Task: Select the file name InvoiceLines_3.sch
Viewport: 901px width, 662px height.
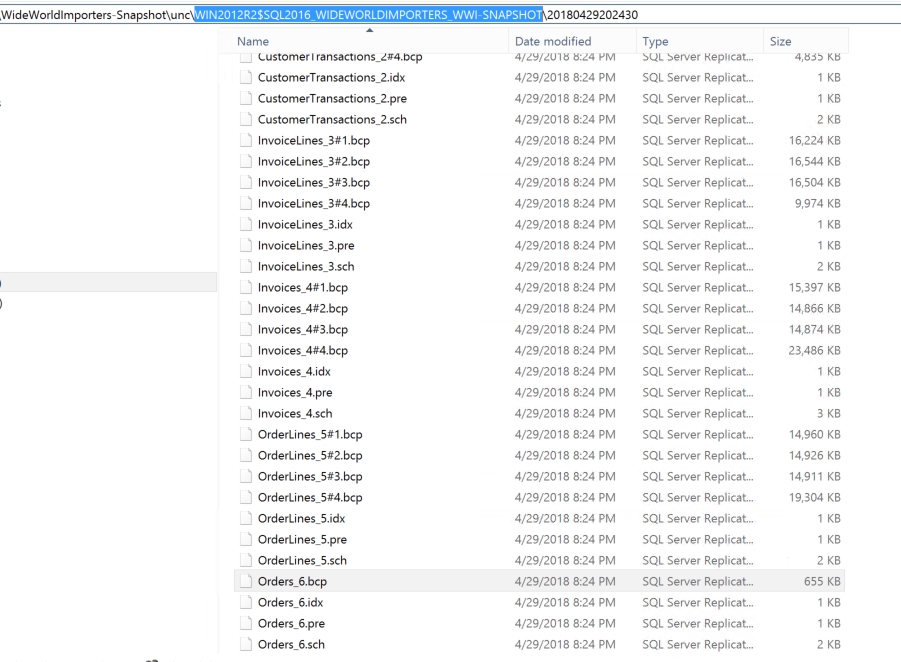Action: click(306, 267)
